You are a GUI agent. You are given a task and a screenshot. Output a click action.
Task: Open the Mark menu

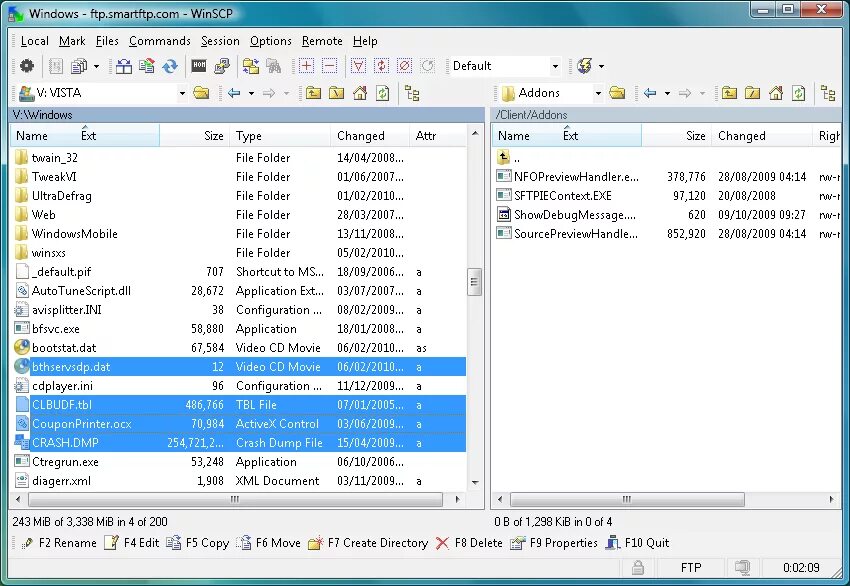72,41
